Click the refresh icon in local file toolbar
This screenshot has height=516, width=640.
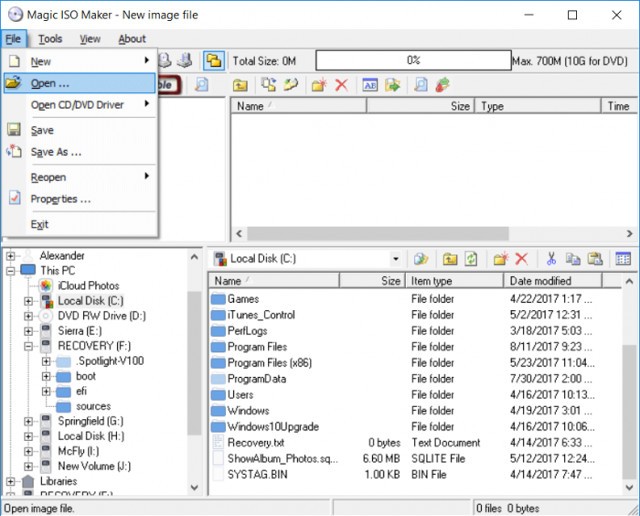point(471,259)
